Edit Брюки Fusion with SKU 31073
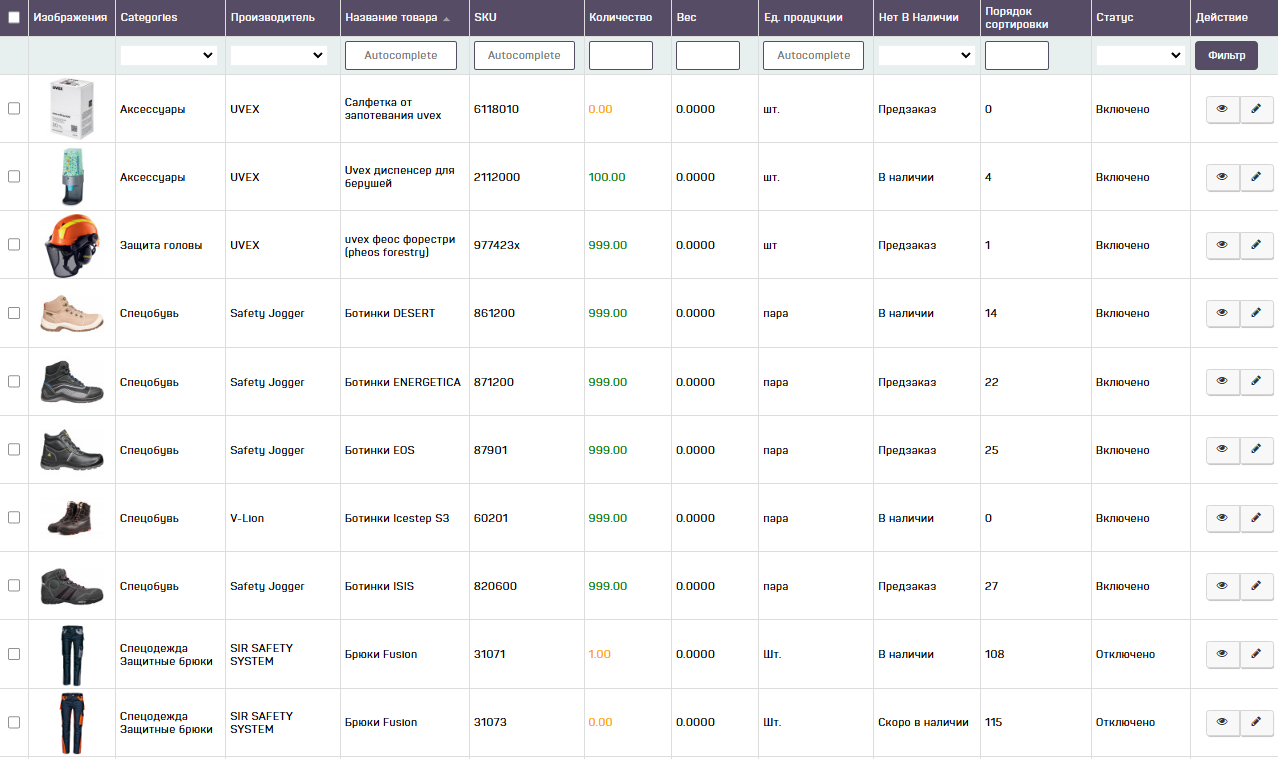Image resolution: width=1278 pixels, height=759 pixels. pyautogui.click(x=1257, y=722)
